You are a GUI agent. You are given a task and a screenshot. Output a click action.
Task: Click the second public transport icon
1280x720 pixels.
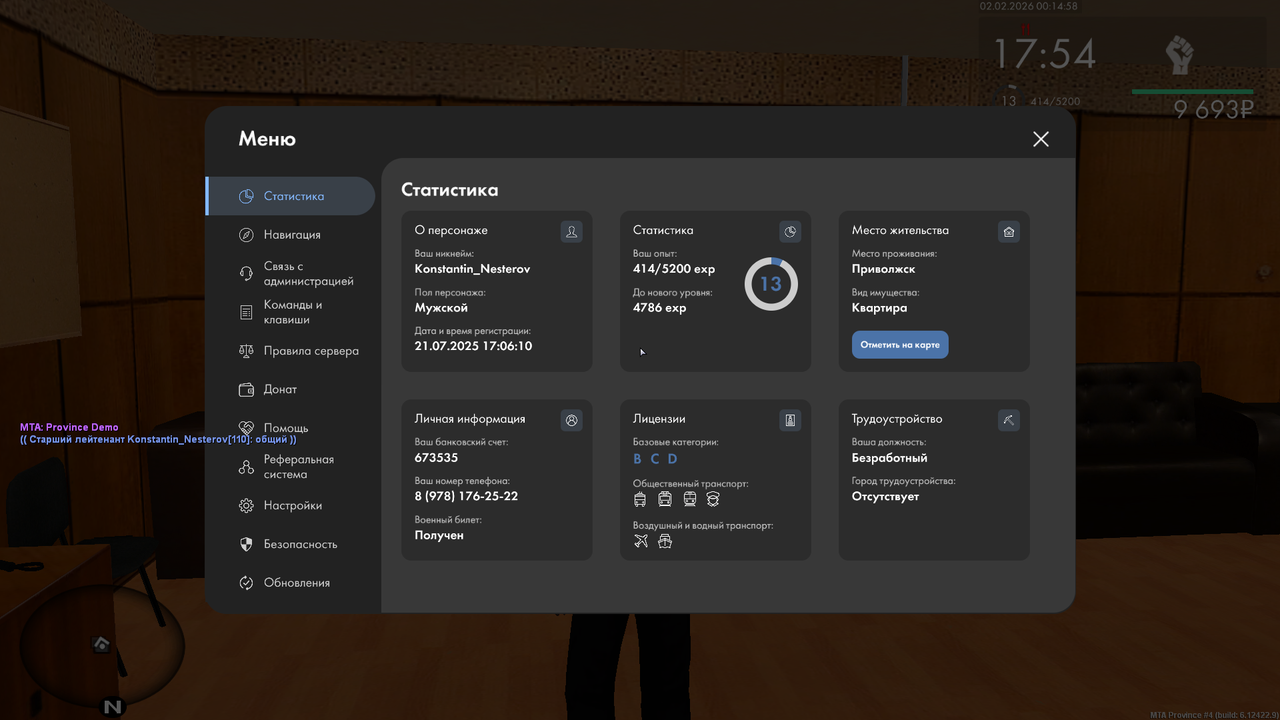point(665,499)
